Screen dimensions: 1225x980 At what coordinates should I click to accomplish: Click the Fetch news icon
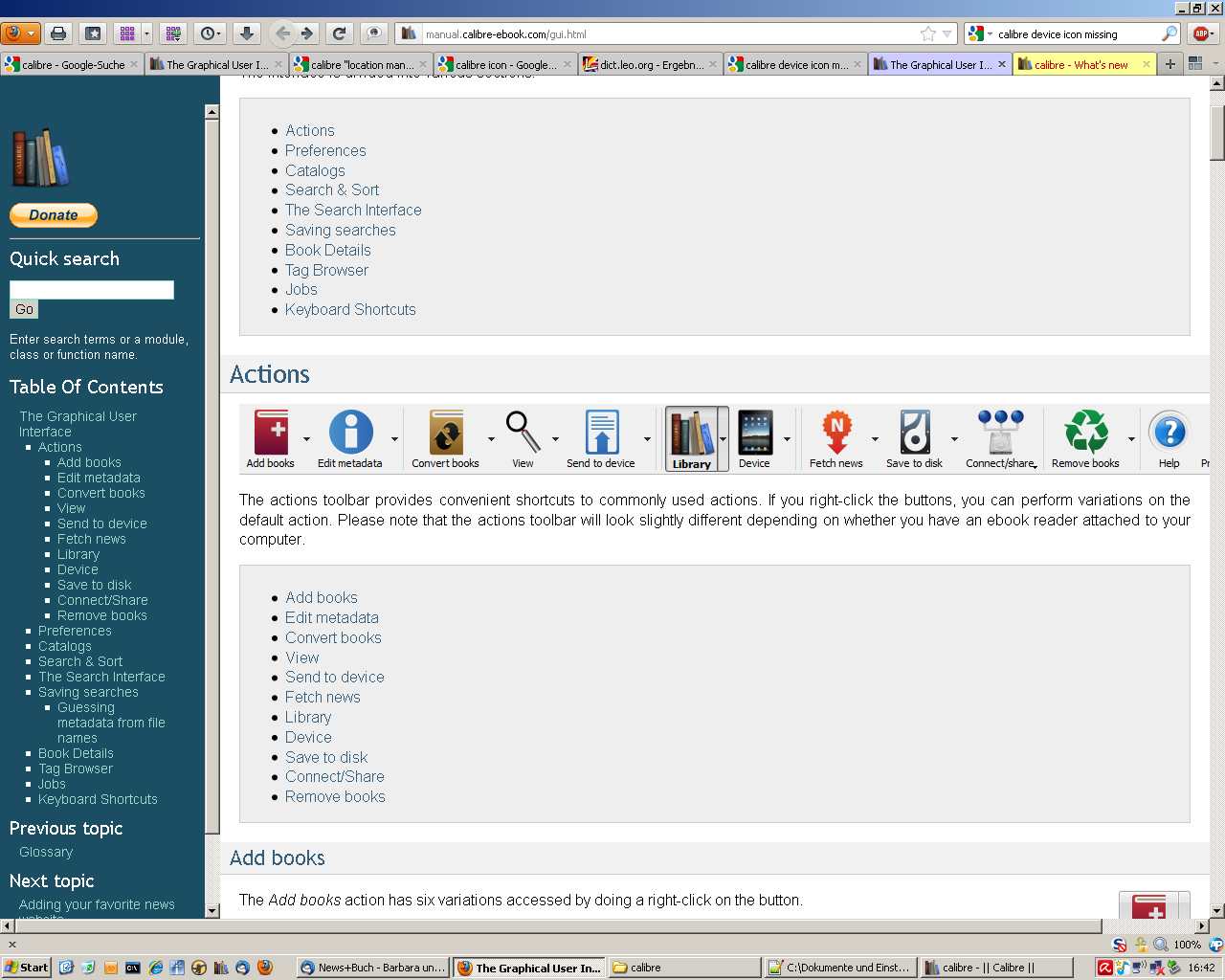point(836,432)
